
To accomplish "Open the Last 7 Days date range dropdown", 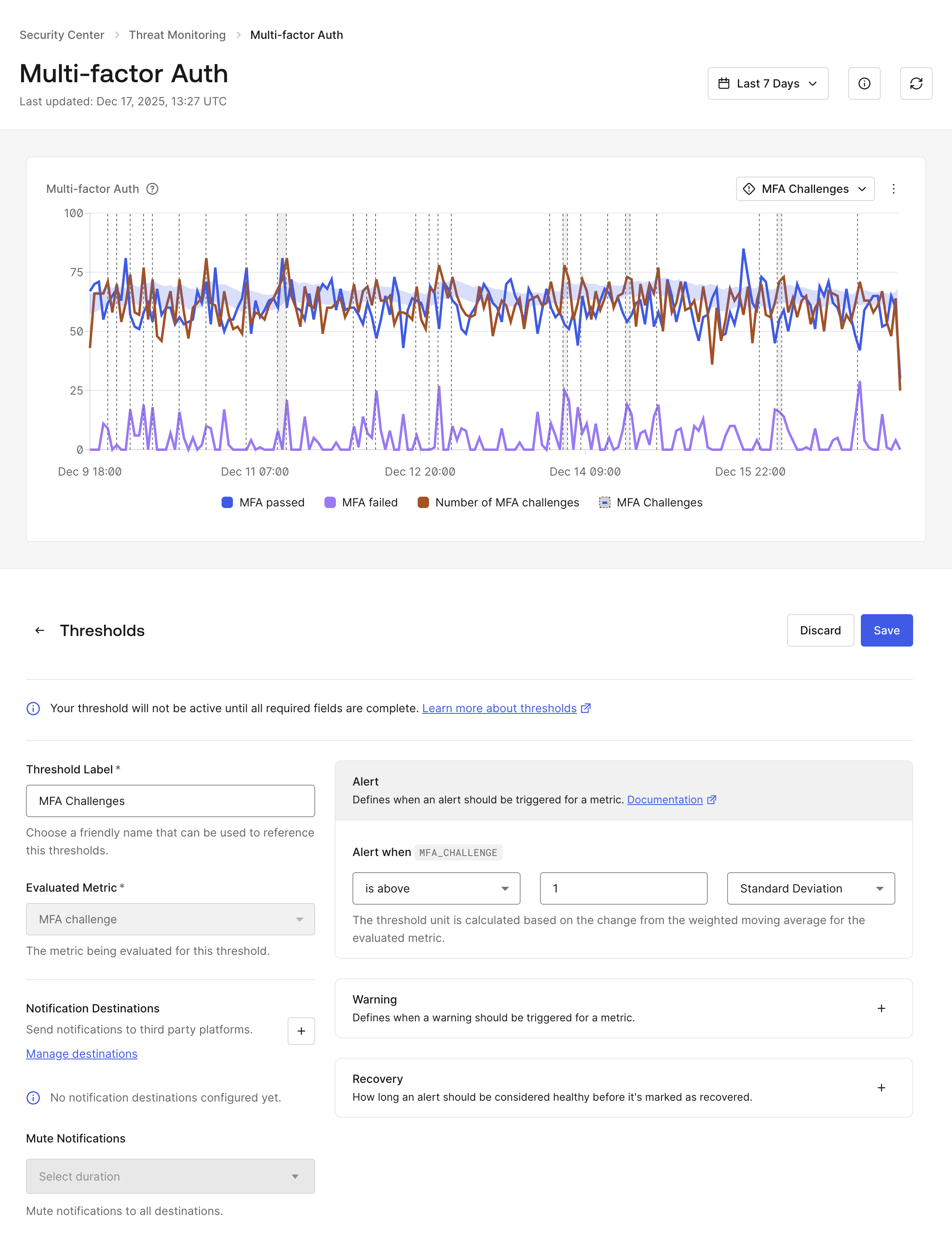I will 768,83.
